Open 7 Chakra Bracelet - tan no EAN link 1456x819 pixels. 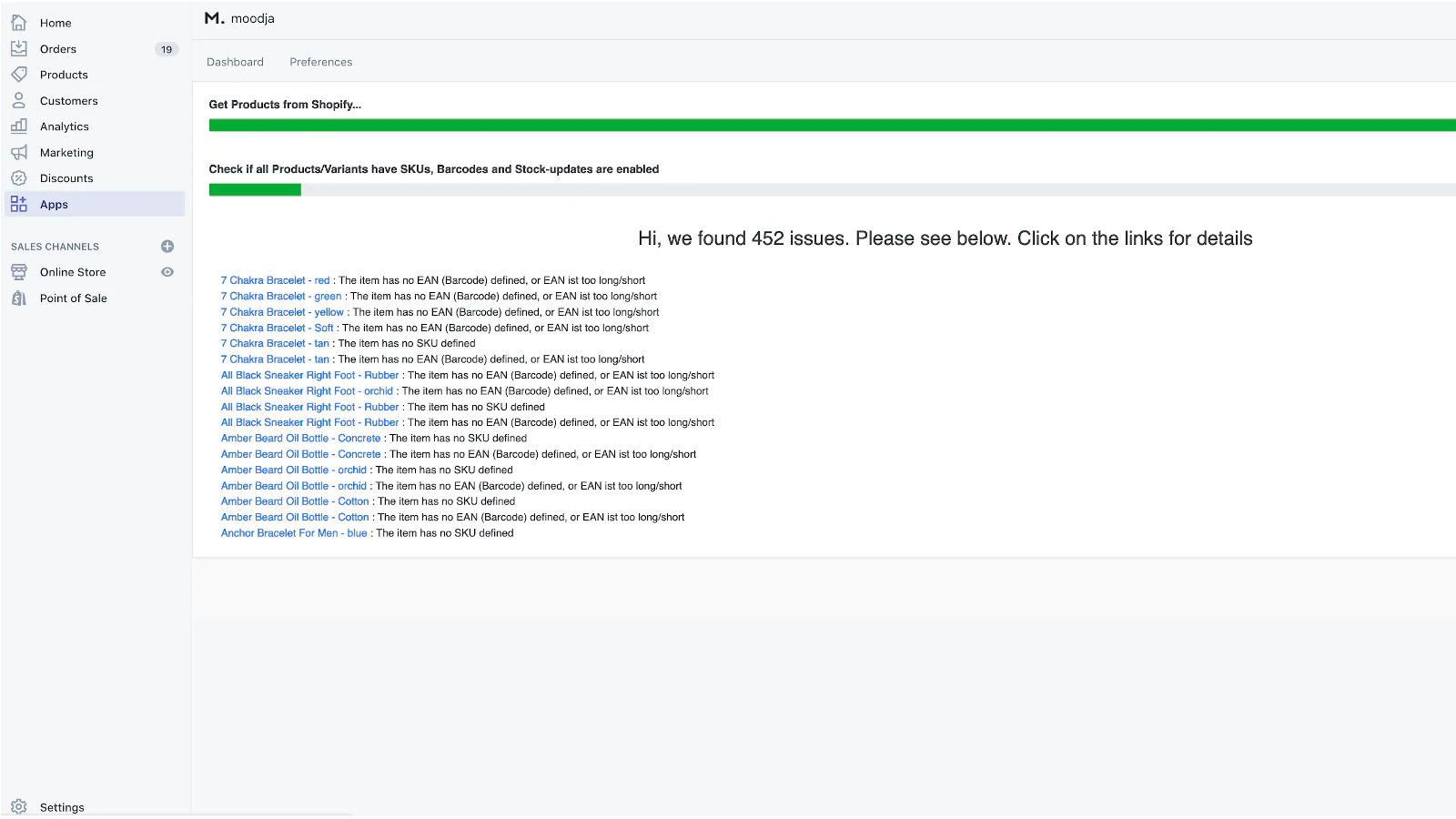275,359
